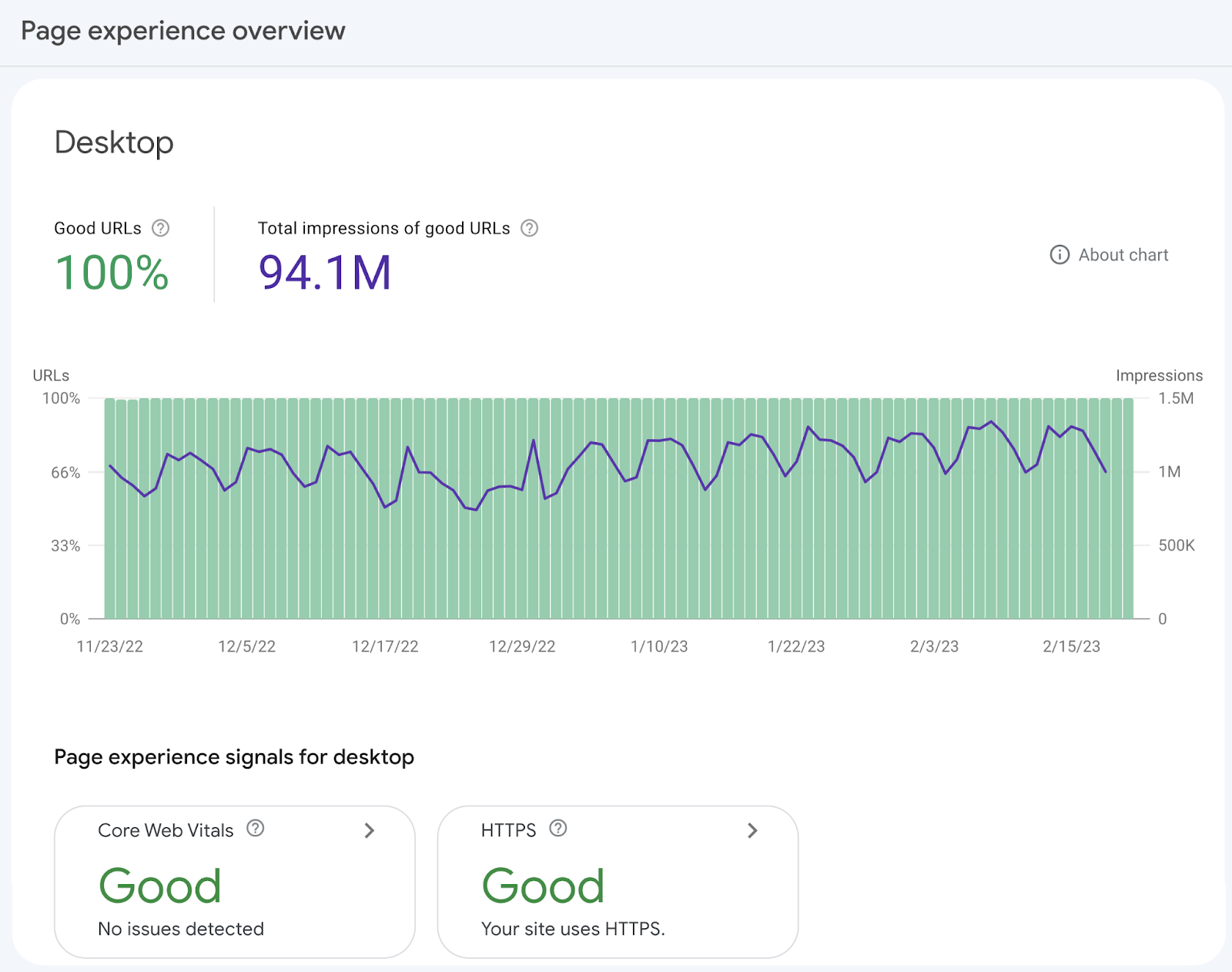Screen dimensions: 1232x972
Task: Select the Good URLs 100% metric
Action: (112, 273)
